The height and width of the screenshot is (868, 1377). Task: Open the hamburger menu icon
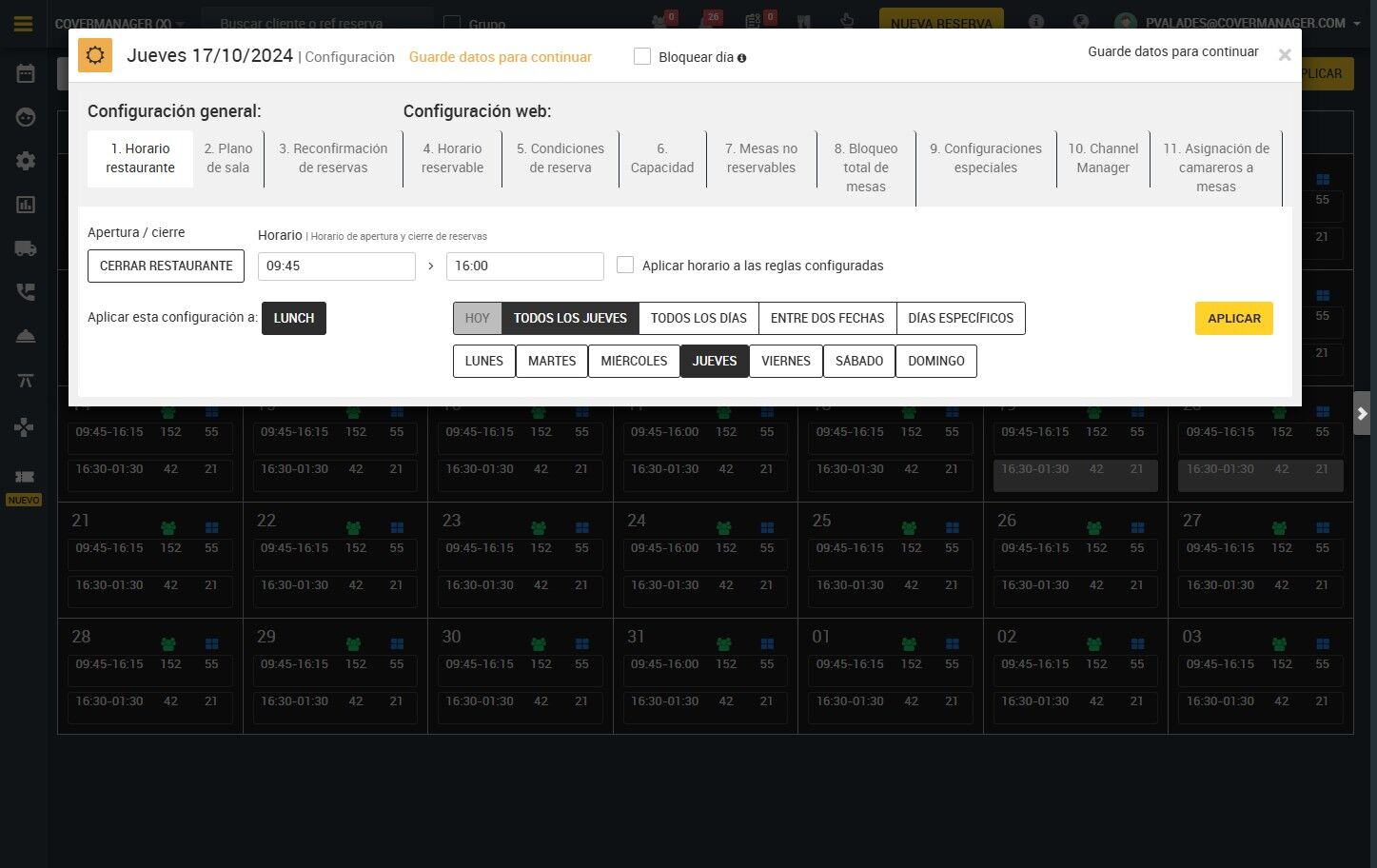pos(24,24)
